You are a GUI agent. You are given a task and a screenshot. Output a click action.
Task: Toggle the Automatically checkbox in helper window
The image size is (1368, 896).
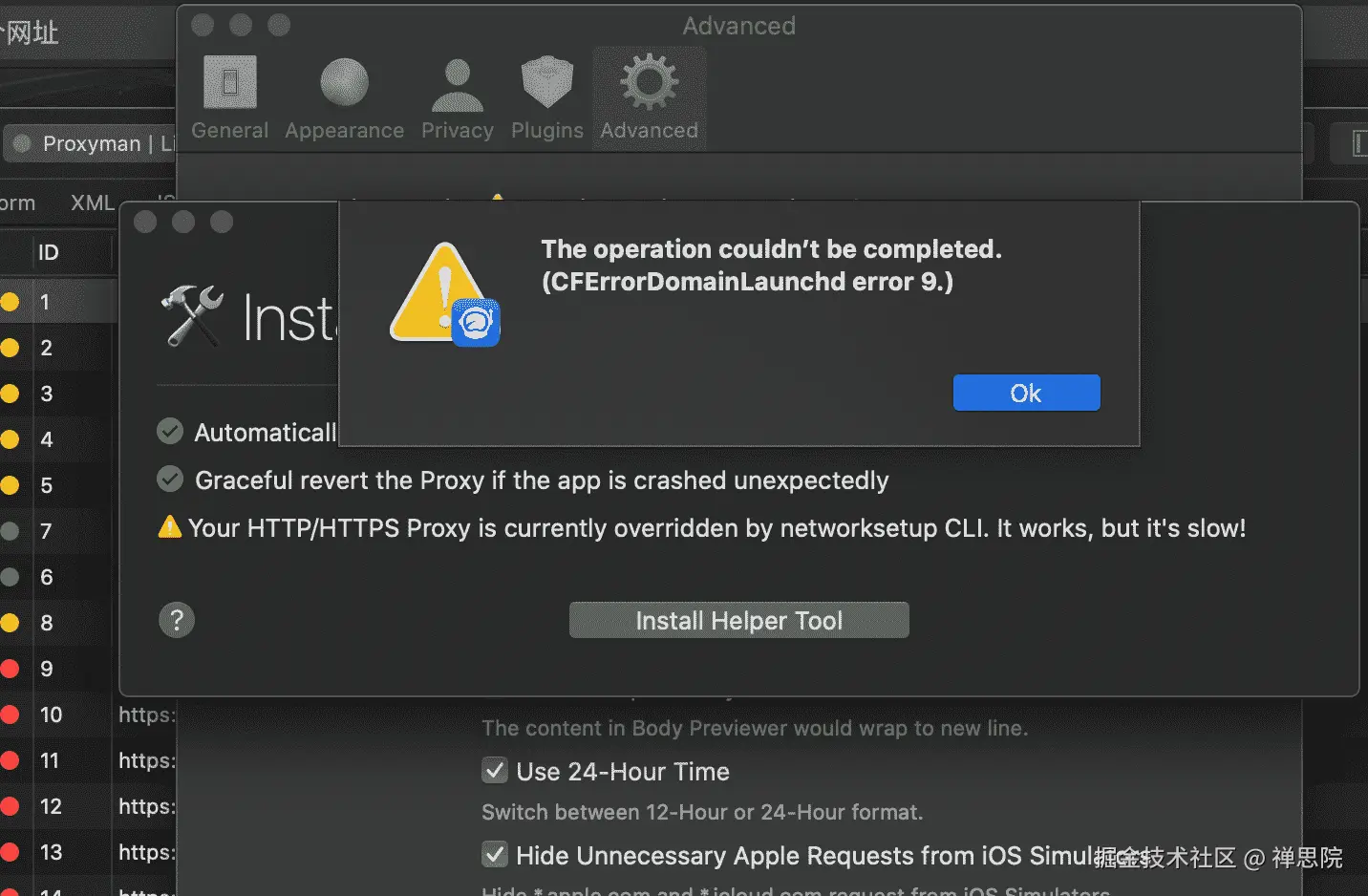tap(170, 432)
